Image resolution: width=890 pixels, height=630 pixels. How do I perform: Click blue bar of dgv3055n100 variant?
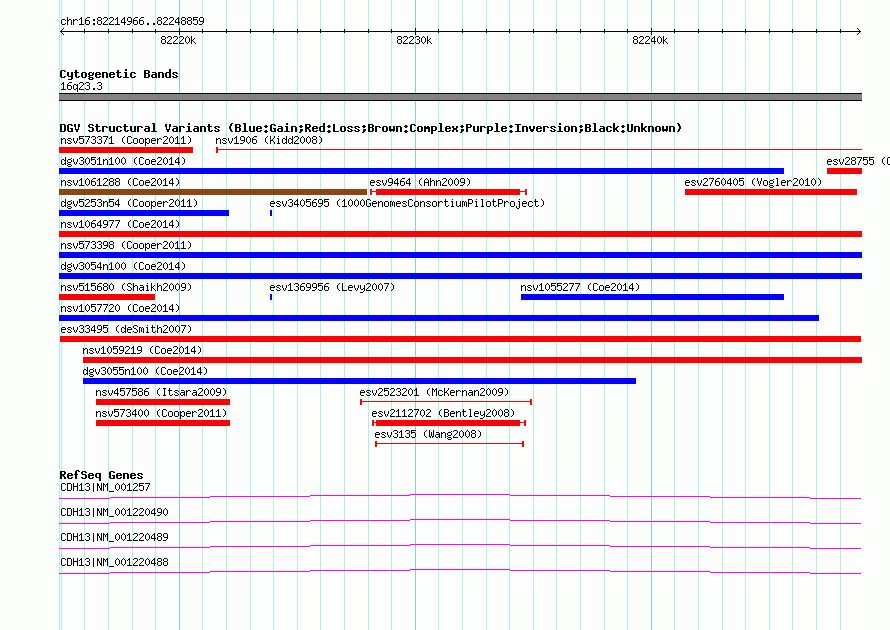point(359,381)
